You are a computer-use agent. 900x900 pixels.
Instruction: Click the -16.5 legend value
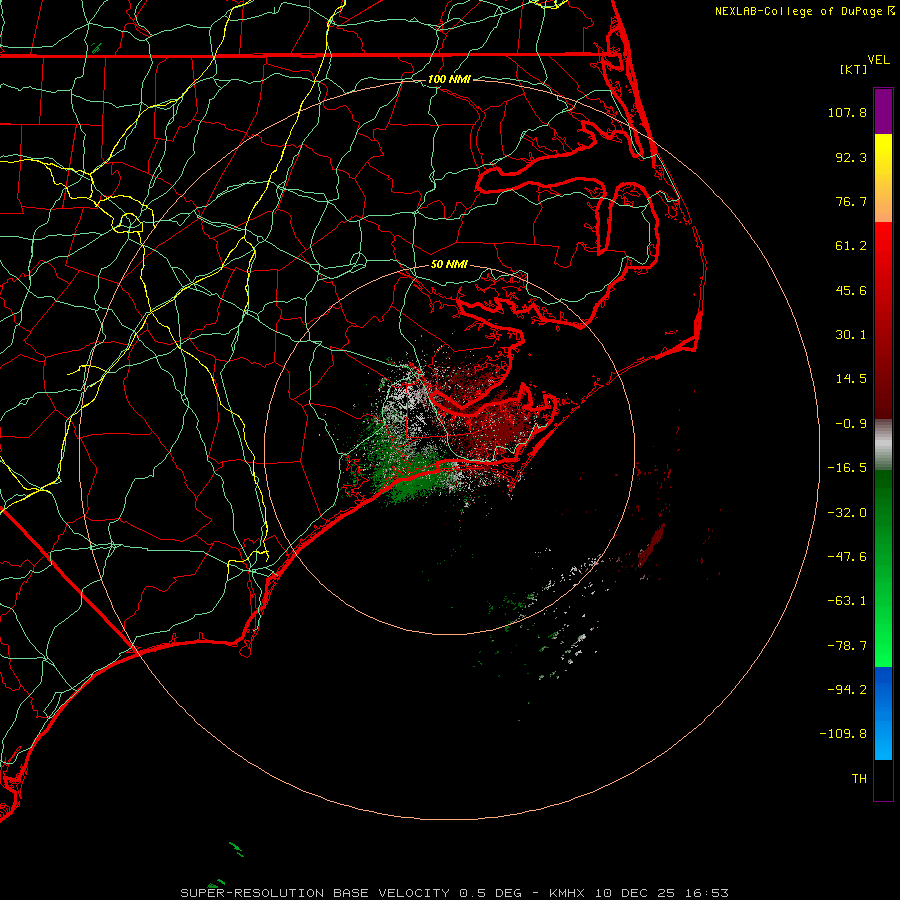coord(847,468)
